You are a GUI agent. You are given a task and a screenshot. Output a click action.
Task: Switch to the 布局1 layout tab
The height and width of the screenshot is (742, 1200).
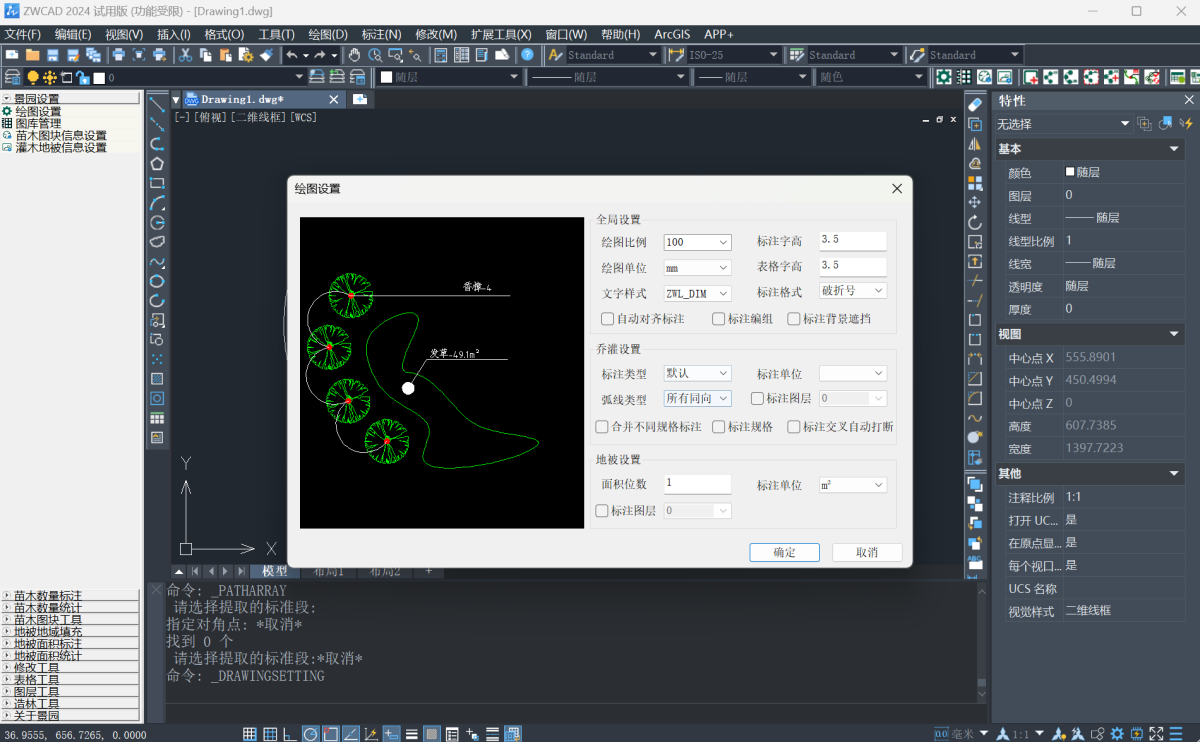329,571
